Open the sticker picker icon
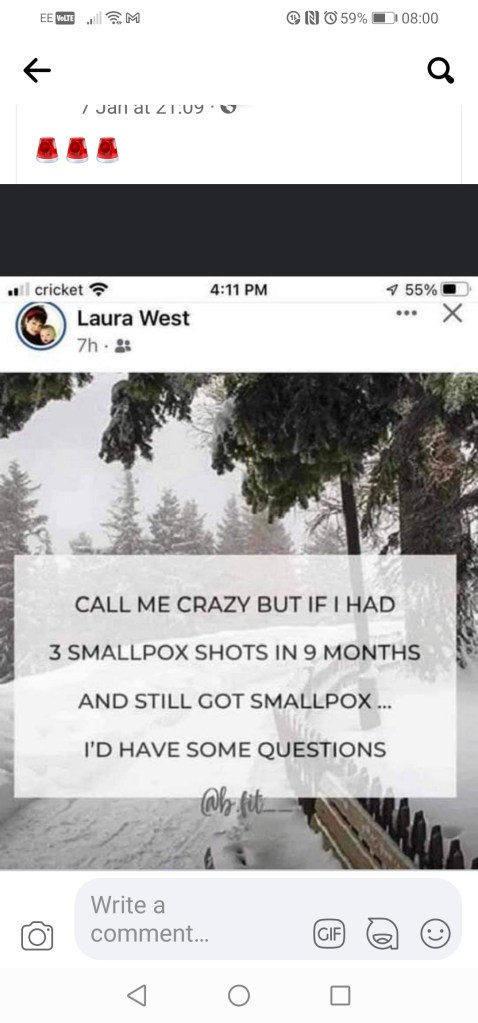The image size is (478, 1023). pos(383,934)
